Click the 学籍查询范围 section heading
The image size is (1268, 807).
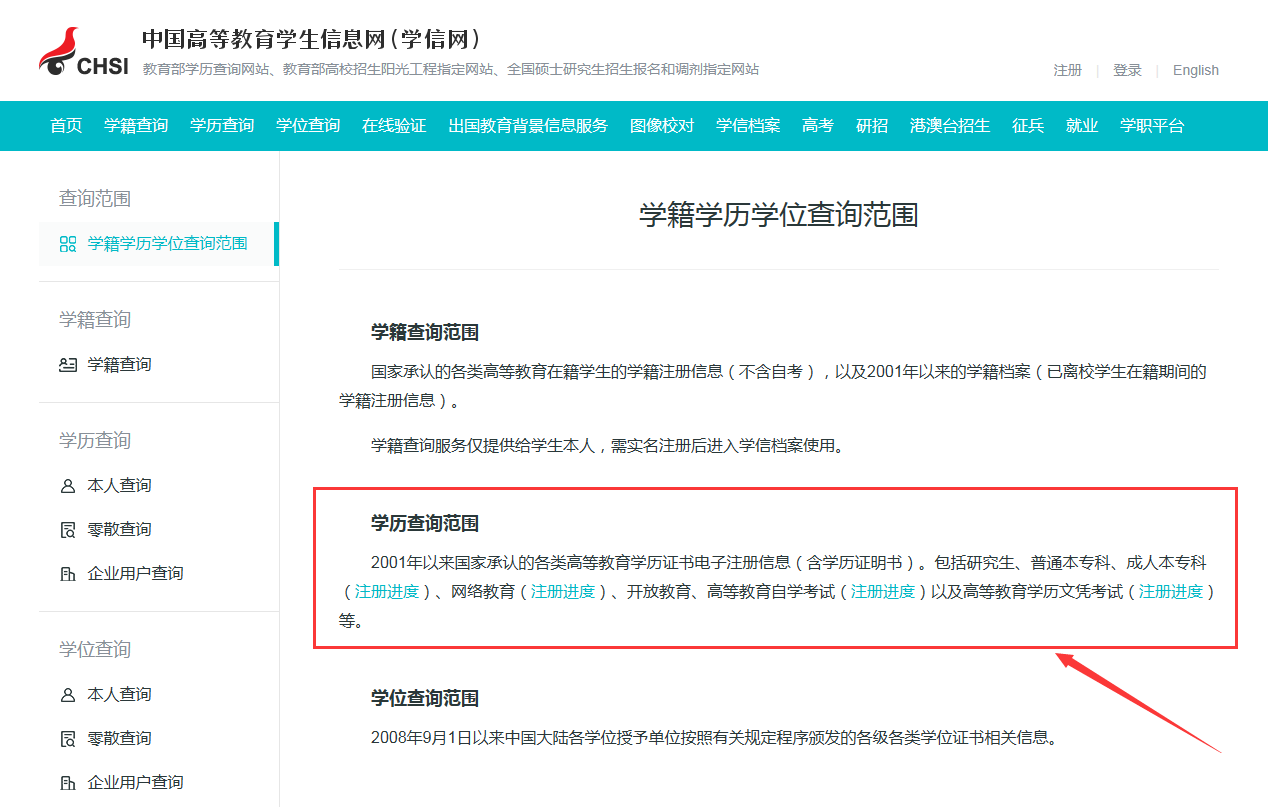[425, 333]
